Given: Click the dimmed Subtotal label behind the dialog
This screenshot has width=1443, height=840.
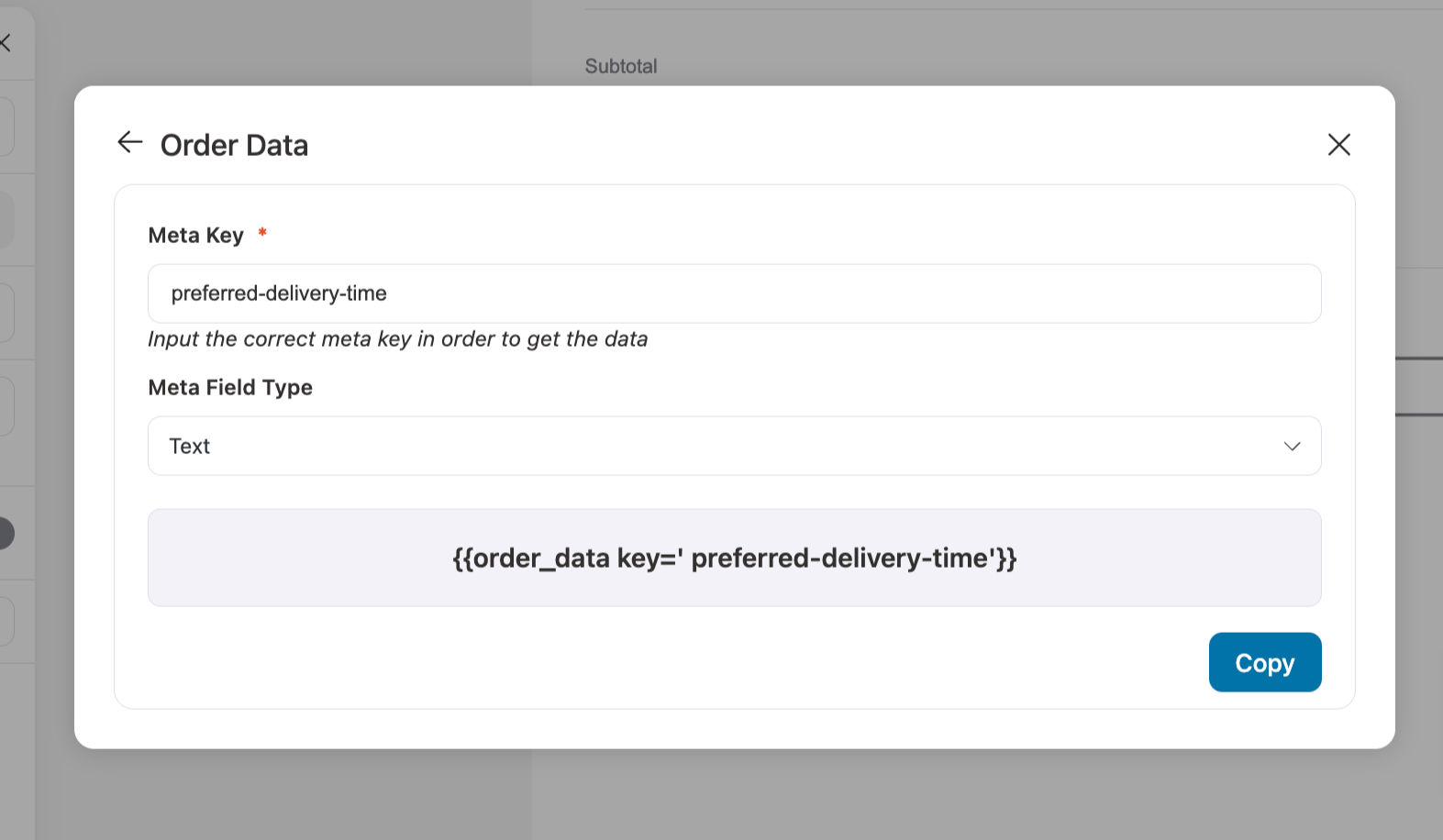Looking at the screenshot, I should point(621,66).
